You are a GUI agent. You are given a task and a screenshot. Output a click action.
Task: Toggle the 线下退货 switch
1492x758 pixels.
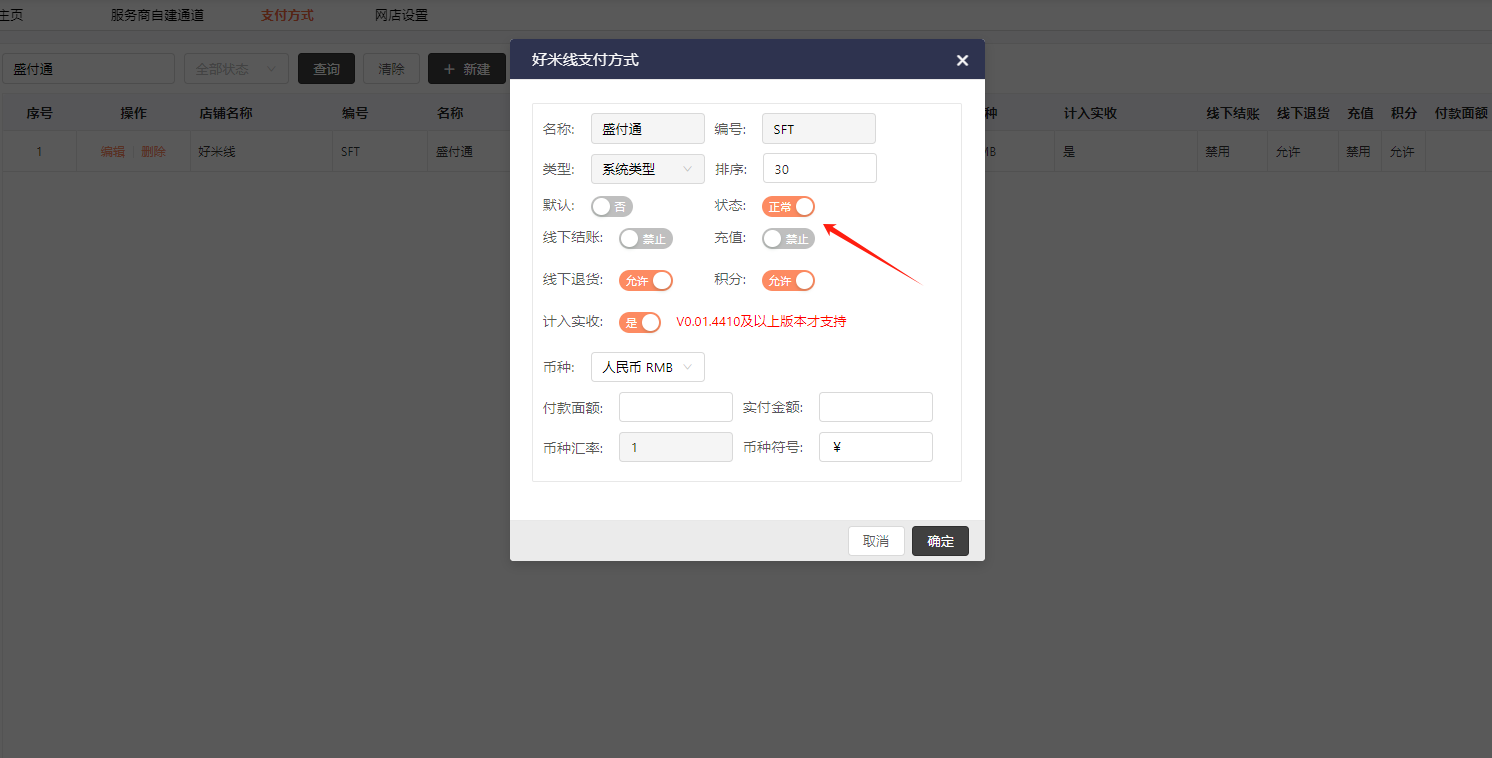646,281
